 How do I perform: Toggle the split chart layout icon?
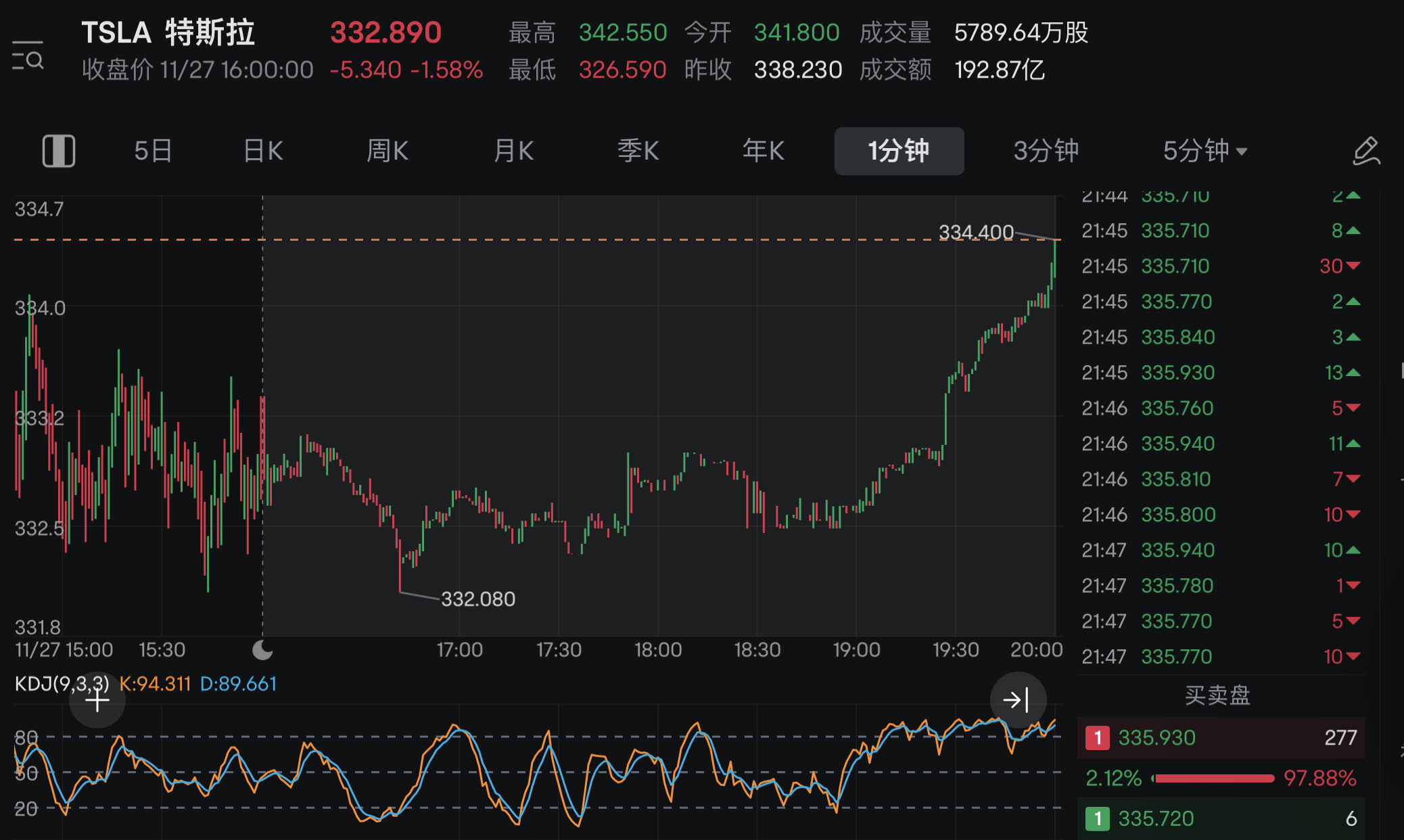click(x=59, y=151)
